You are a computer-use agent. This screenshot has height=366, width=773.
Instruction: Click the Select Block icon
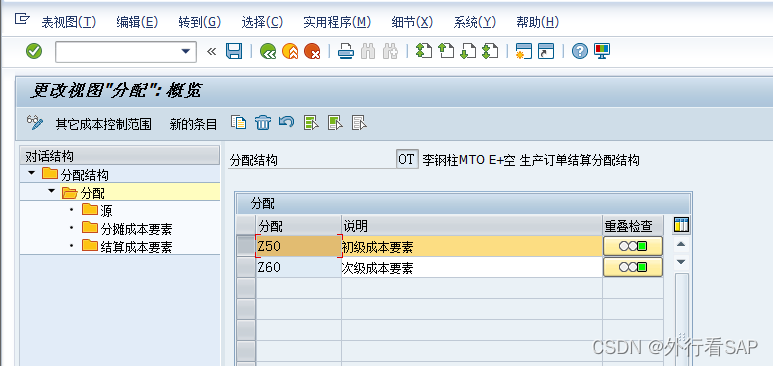(335, 123)
